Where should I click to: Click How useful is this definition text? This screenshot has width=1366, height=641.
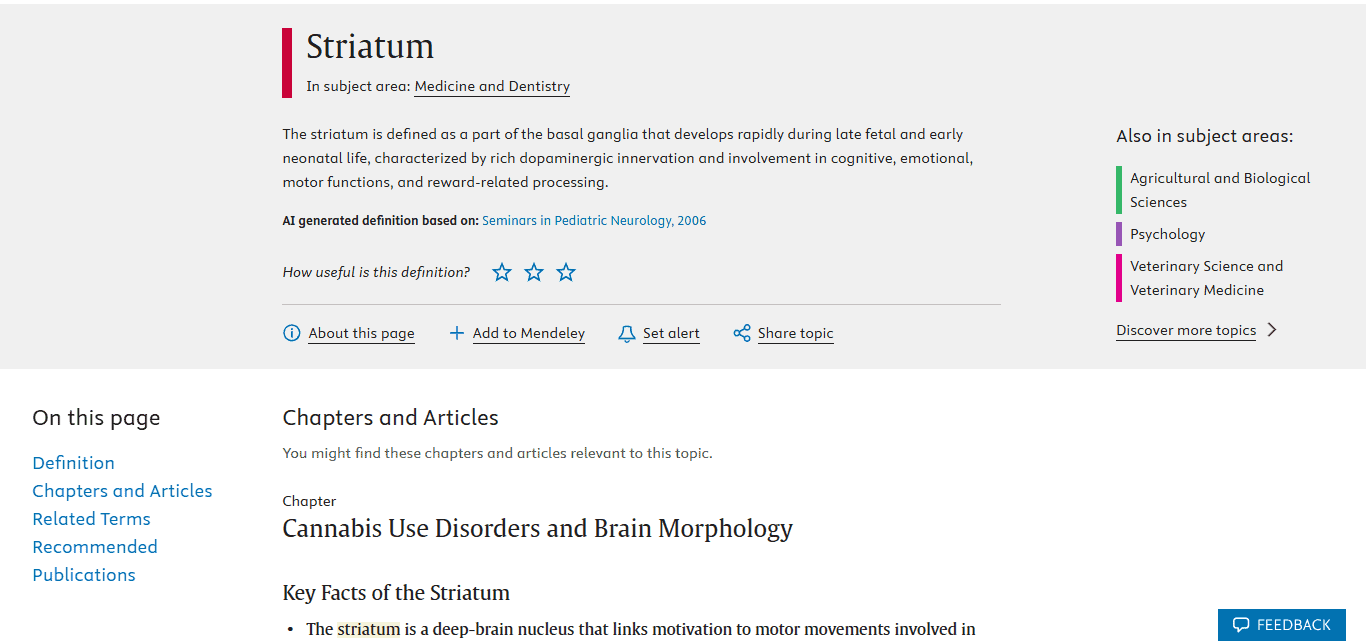point(376,272)
